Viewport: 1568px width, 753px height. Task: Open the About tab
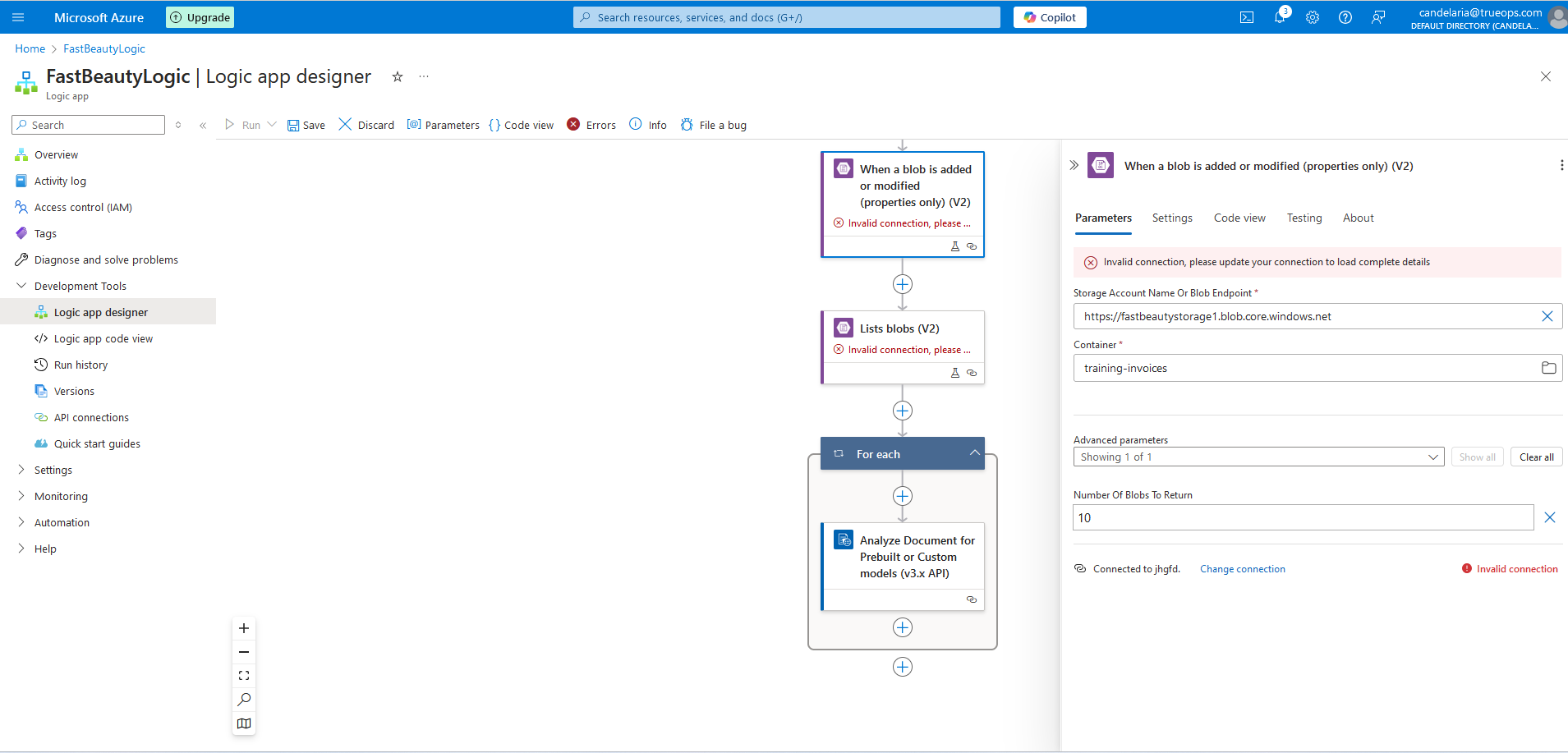pos(1359,218)
